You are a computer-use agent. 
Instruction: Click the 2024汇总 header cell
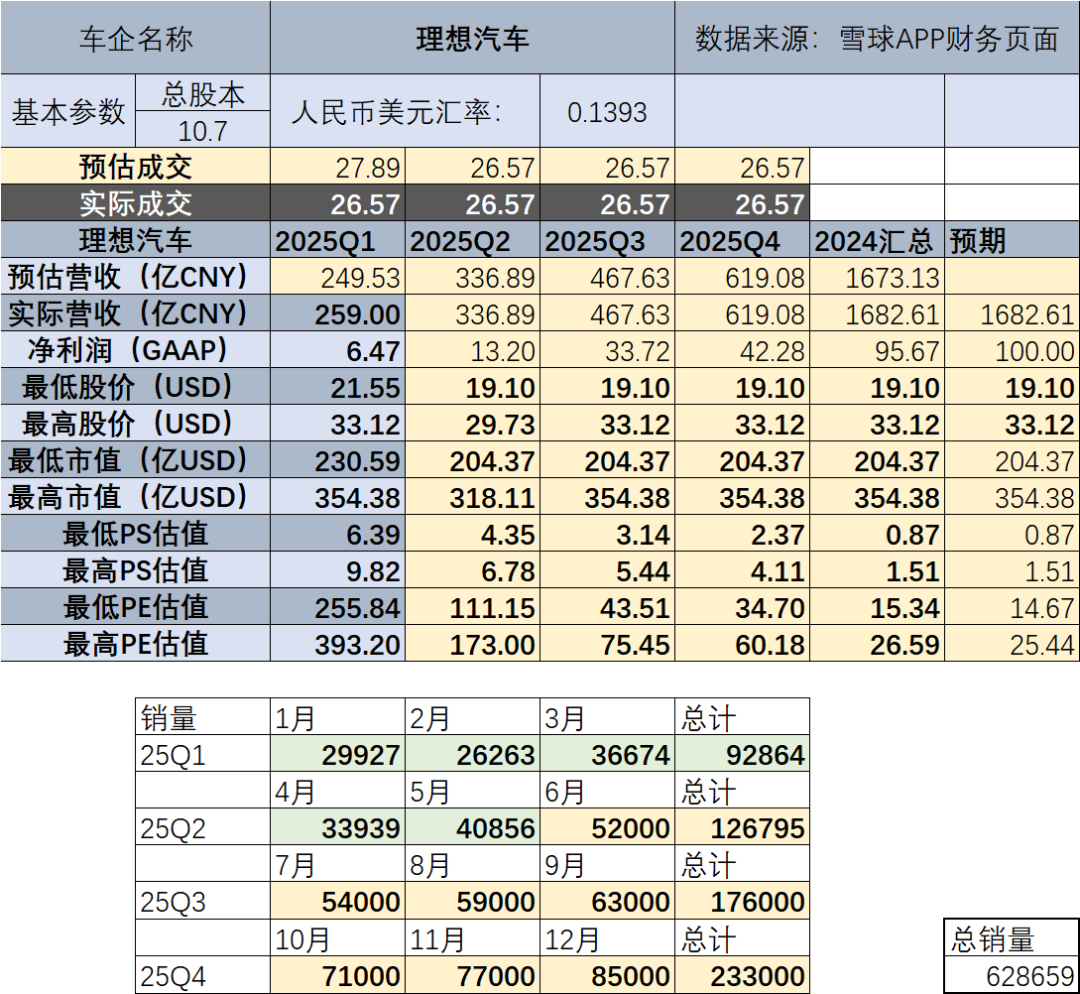[877, 240]
